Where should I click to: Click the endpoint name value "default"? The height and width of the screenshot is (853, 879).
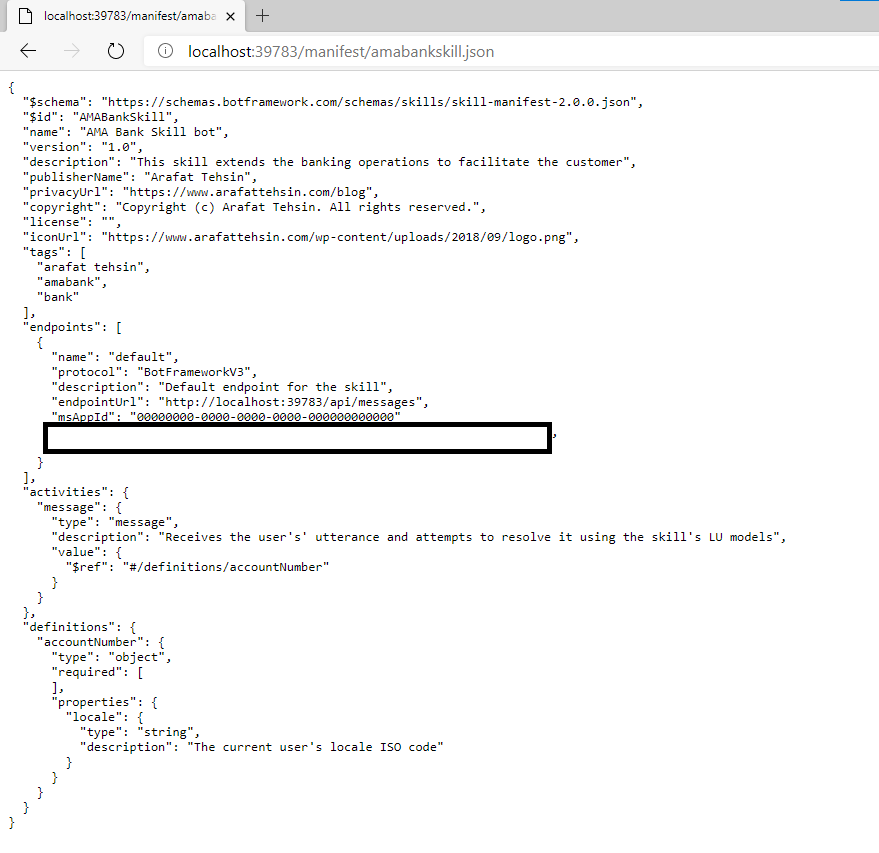(x=140, y=357)
